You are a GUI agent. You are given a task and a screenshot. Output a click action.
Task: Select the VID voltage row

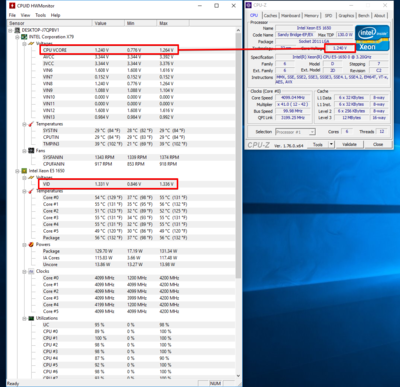click(107, 184)
